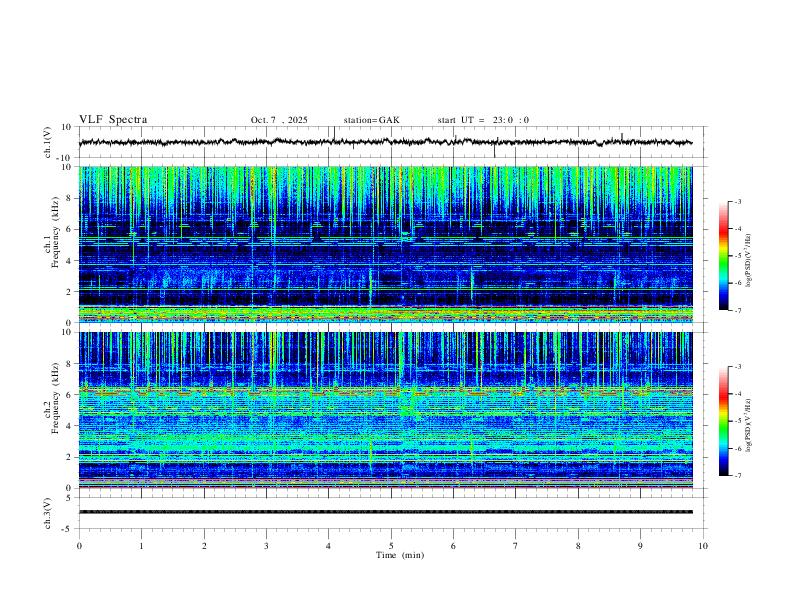Click the ch.1 voltage waveform trace
This screenshot has width=792, height=612.
(x=385, y=142)
